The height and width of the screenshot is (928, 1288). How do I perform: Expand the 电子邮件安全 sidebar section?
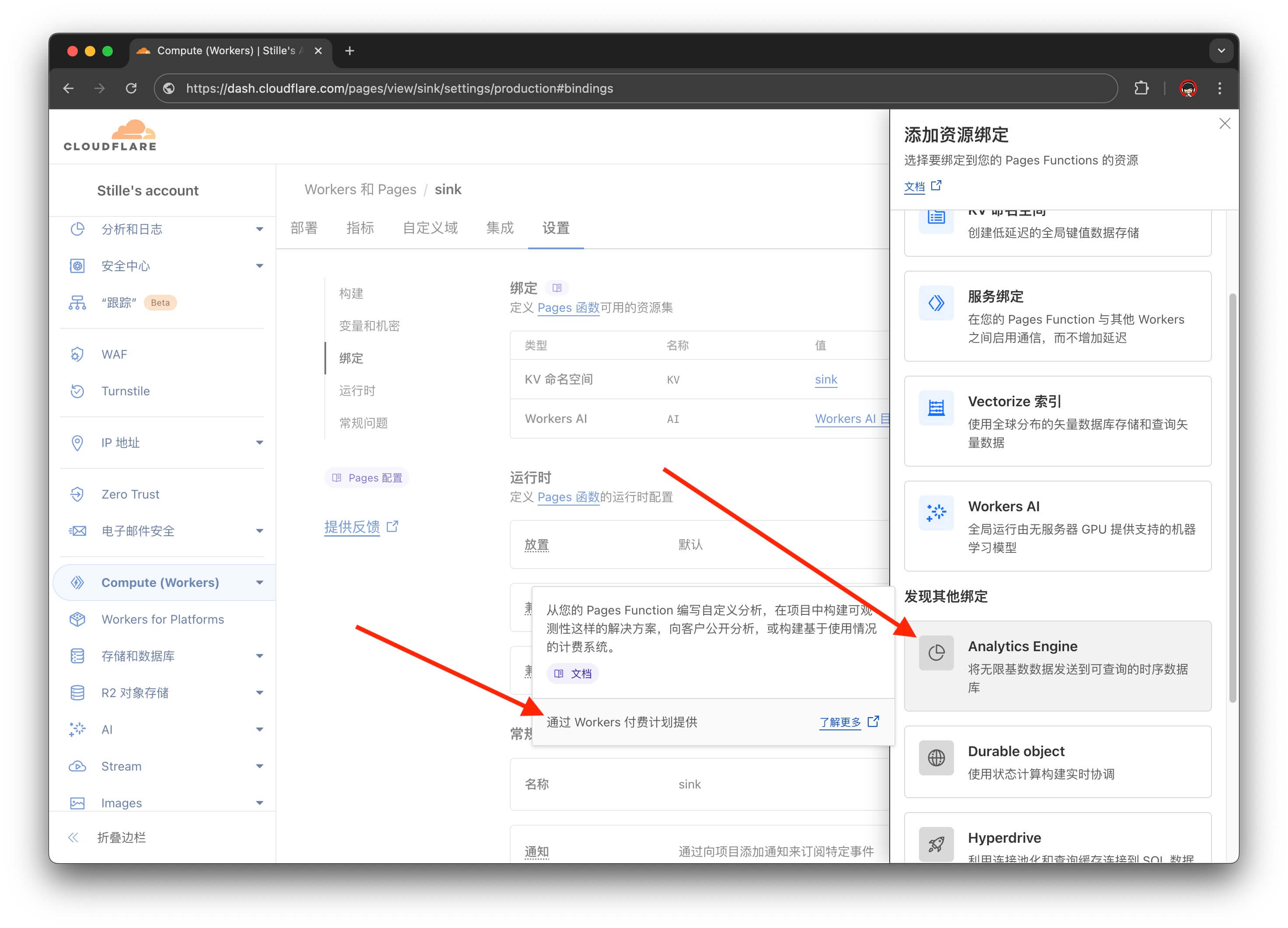point(260,532)
